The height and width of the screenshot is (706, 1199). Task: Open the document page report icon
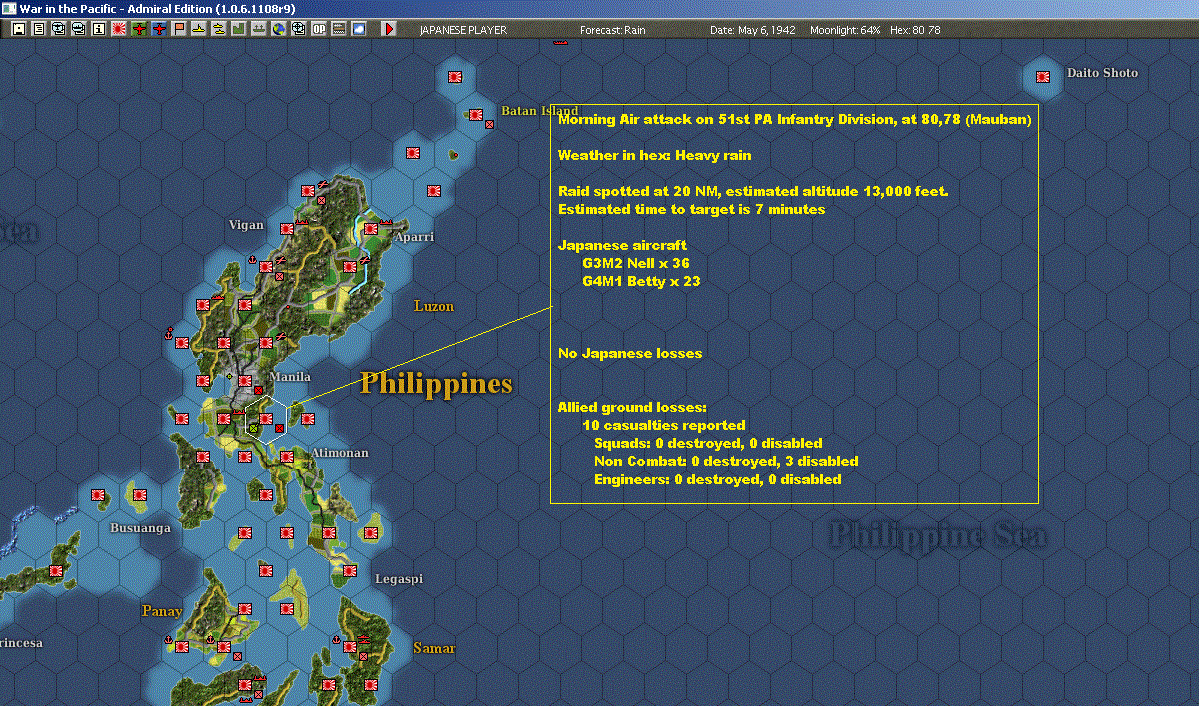[x=38, y=29]
